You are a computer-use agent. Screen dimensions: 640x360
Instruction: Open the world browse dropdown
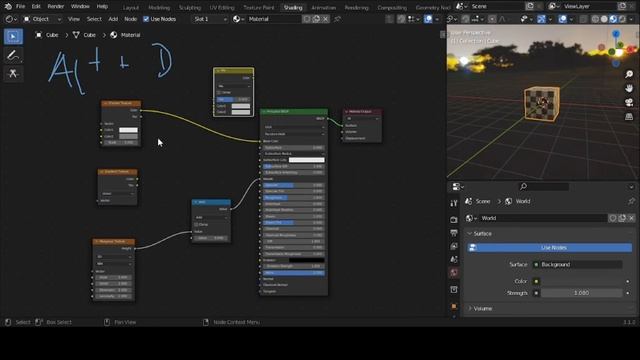point(471,218)
